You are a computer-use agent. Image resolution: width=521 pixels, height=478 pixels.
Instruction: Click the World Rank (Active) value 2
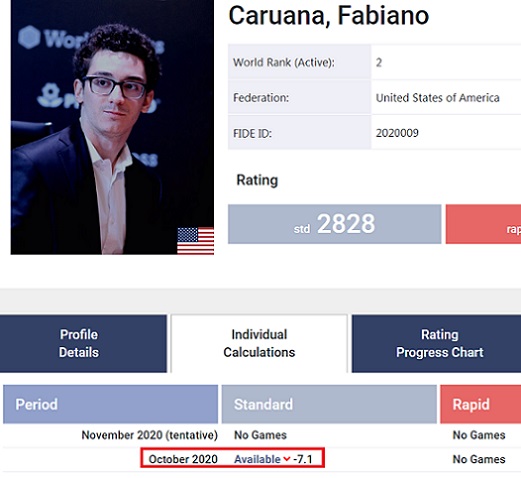[379, 62]
